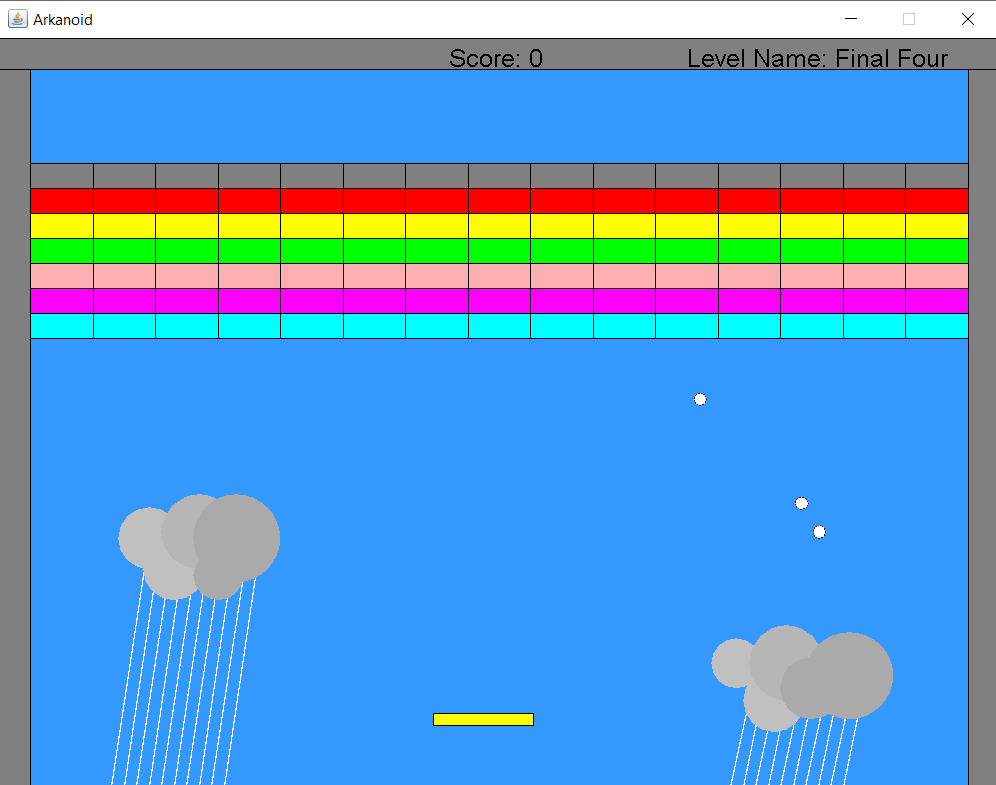Screen dimensions: 996x785
Task: Click the middle white ball
Action: pyautogui.click(x=801, y=503)
